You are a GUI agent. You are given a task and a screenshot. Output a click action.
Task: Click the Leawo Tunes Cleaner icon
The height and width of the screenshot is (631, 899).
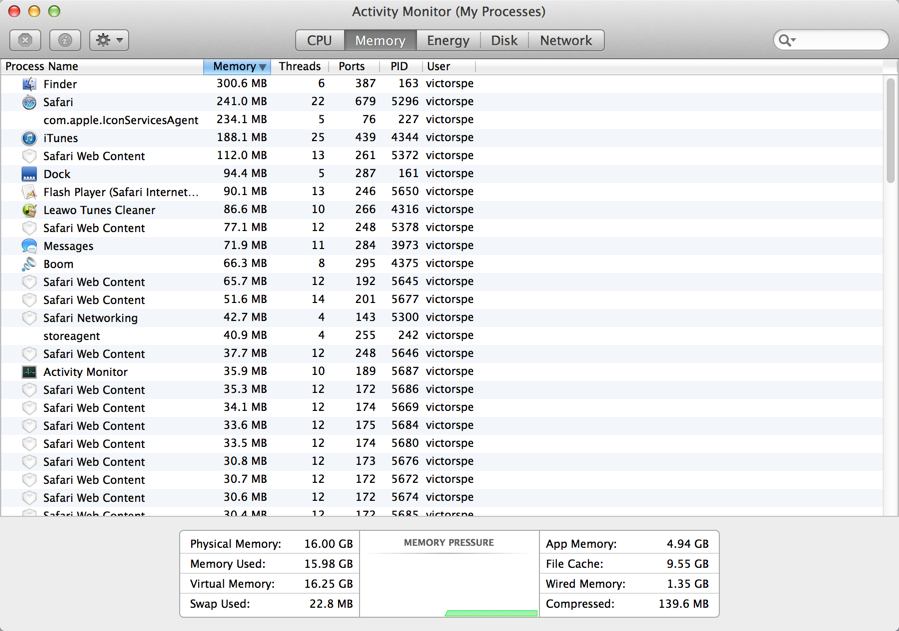pyautogui.click(x=29, y=210)
